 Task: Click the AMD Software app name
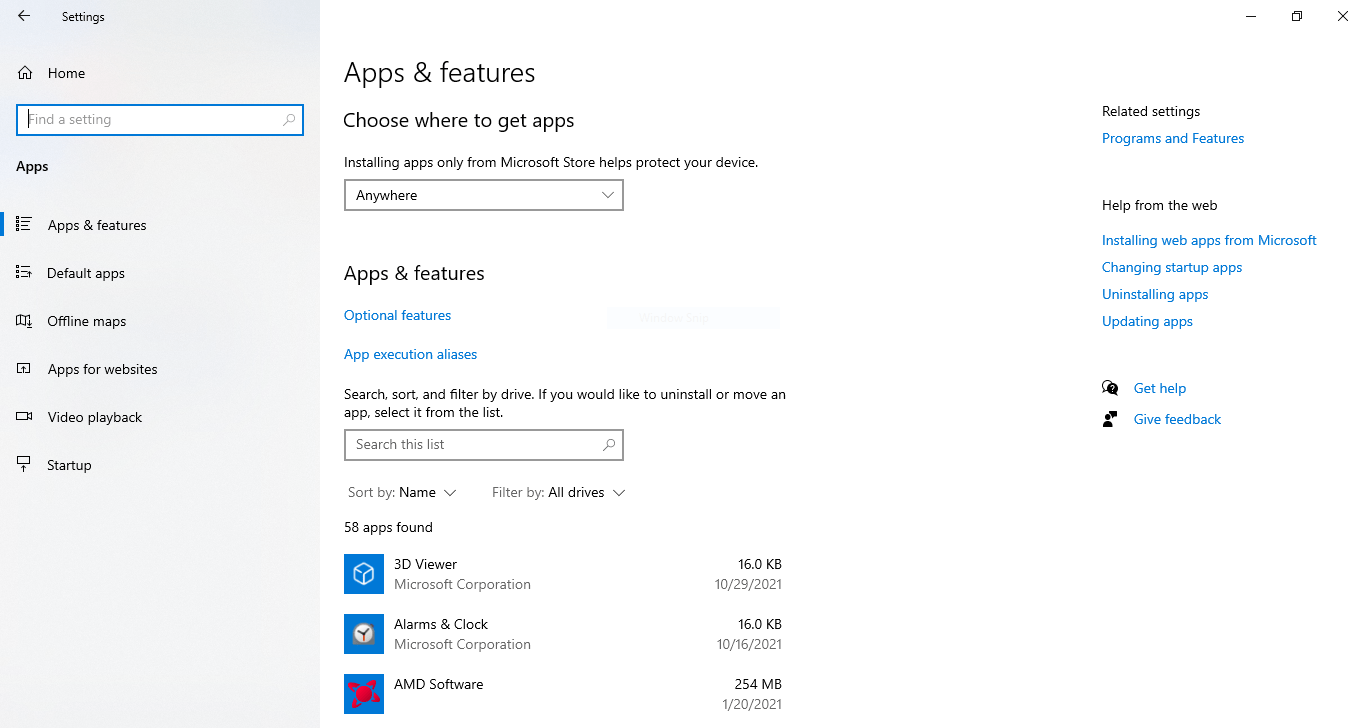click(x=438, y=684)
